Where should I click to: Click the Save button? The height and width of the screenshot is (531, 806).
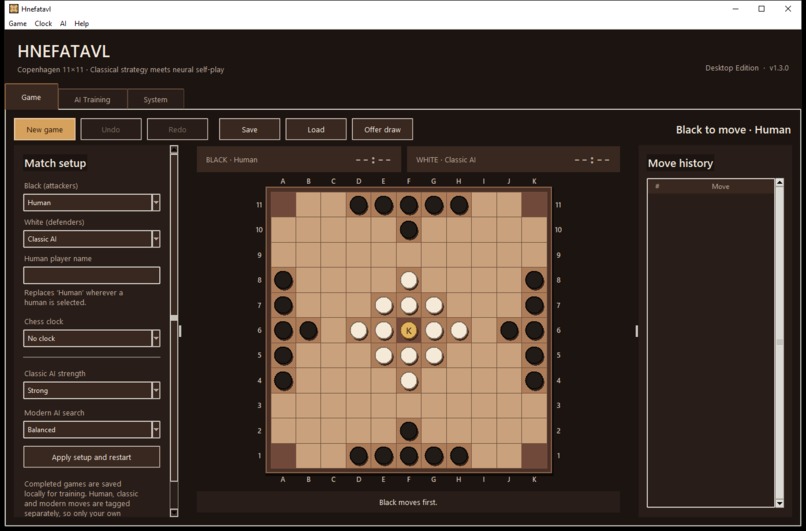click(x=249, y=130)
